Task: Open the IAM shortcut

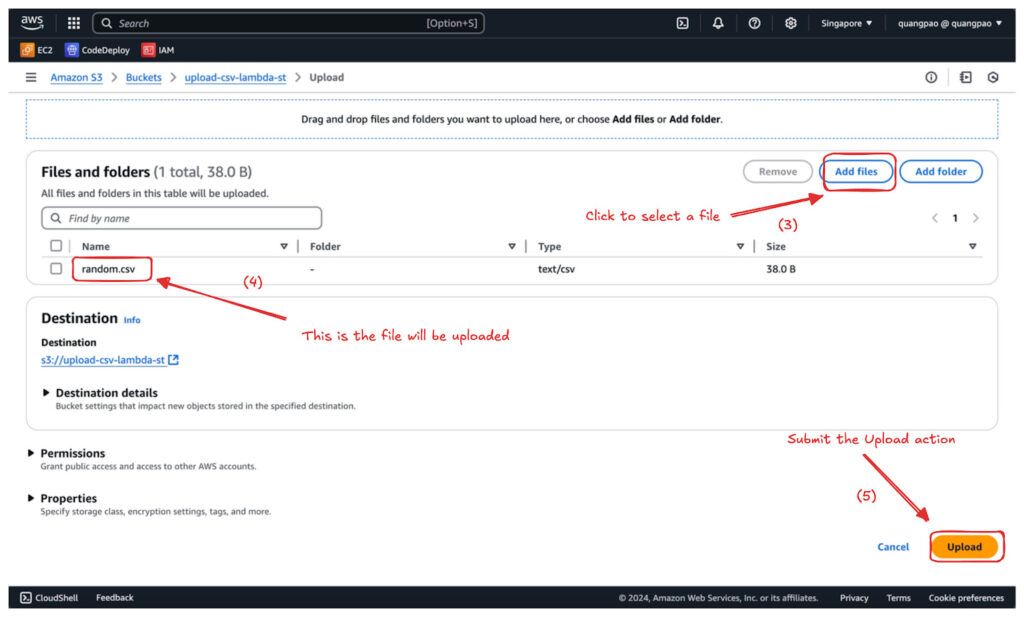Action: (158, 50)
